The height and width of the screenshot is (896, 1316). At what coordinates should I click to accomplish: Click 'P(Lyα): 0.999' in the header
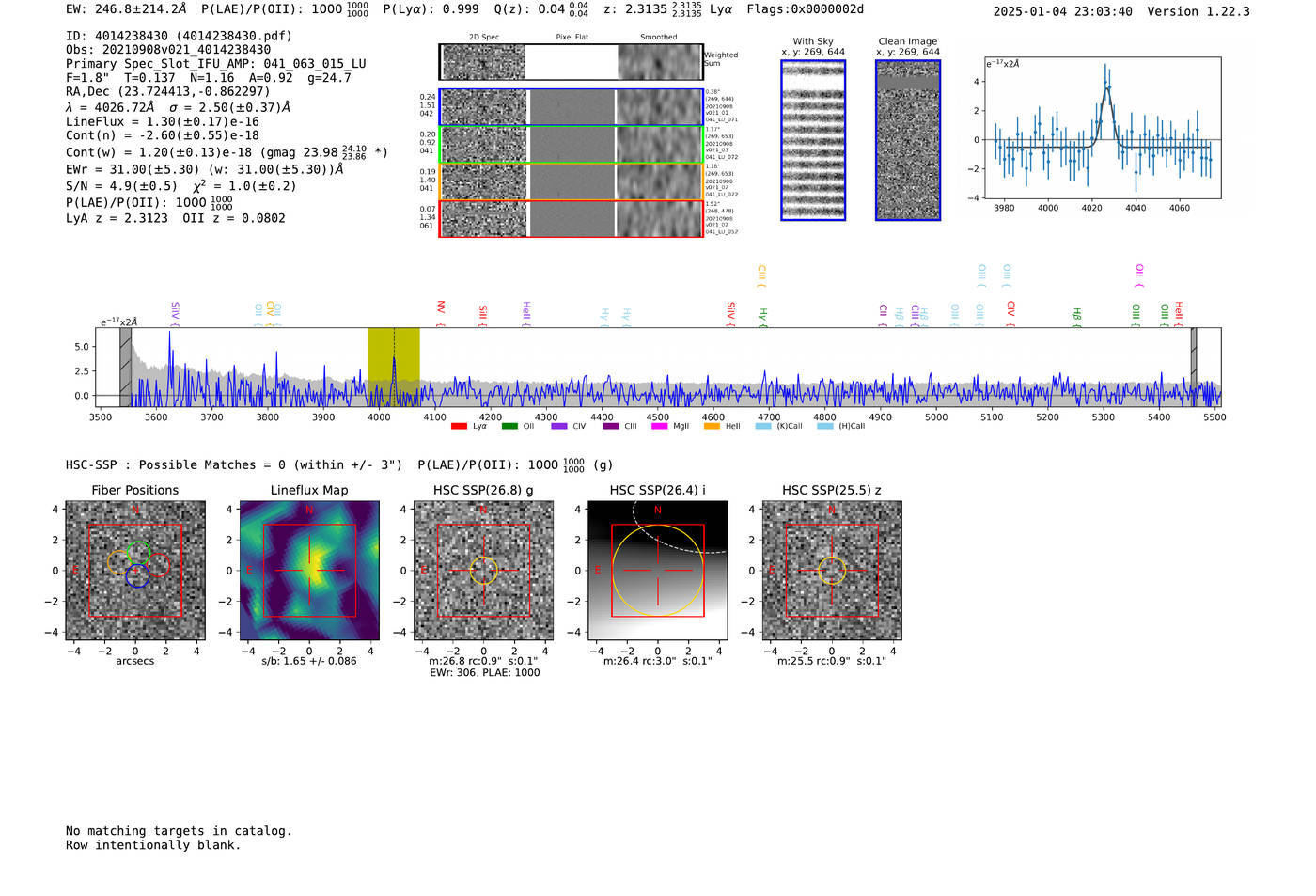[431, 9]
